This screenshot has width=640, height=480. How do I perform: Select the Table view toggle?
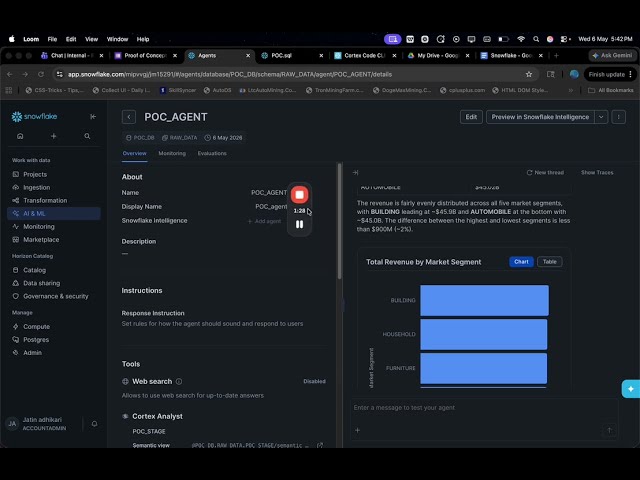[x=549, y=262]
